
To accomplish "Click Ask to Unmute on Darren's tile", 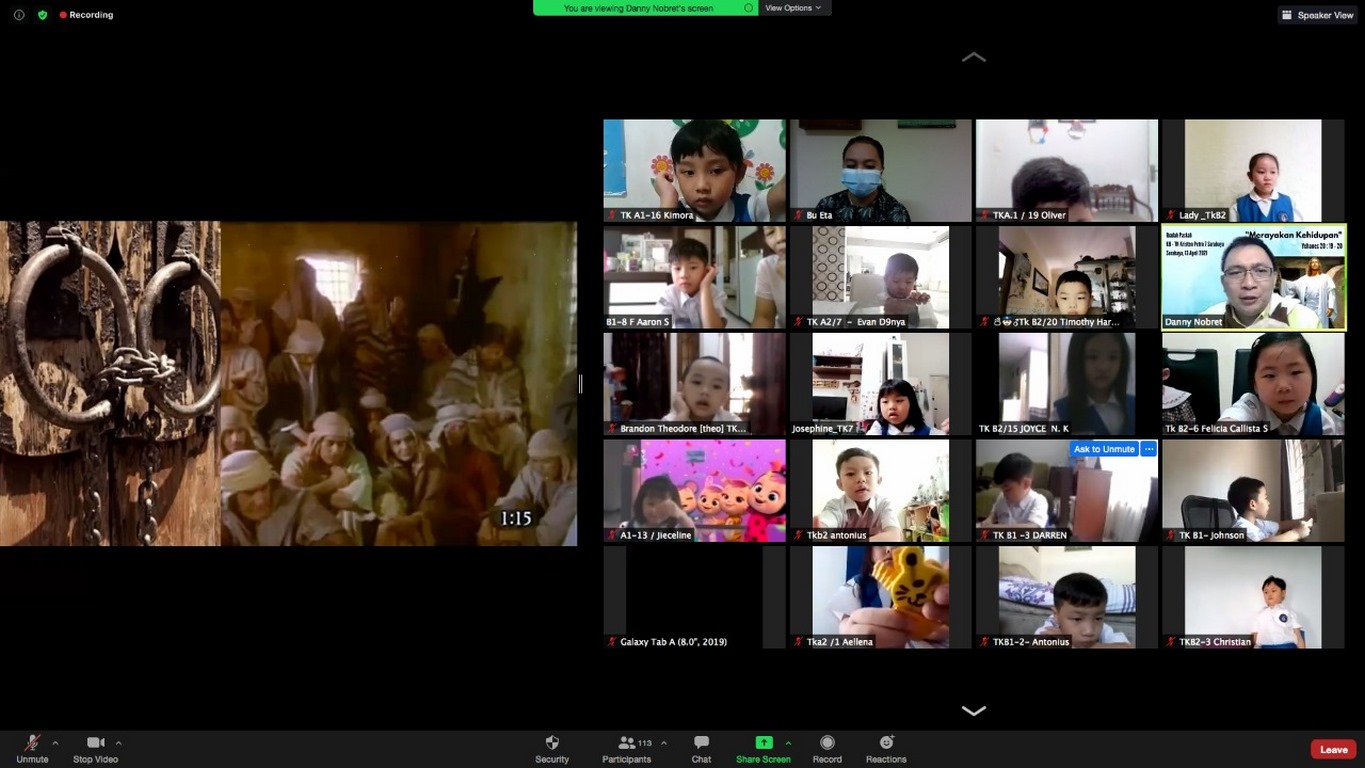I will click(1104, 450).
